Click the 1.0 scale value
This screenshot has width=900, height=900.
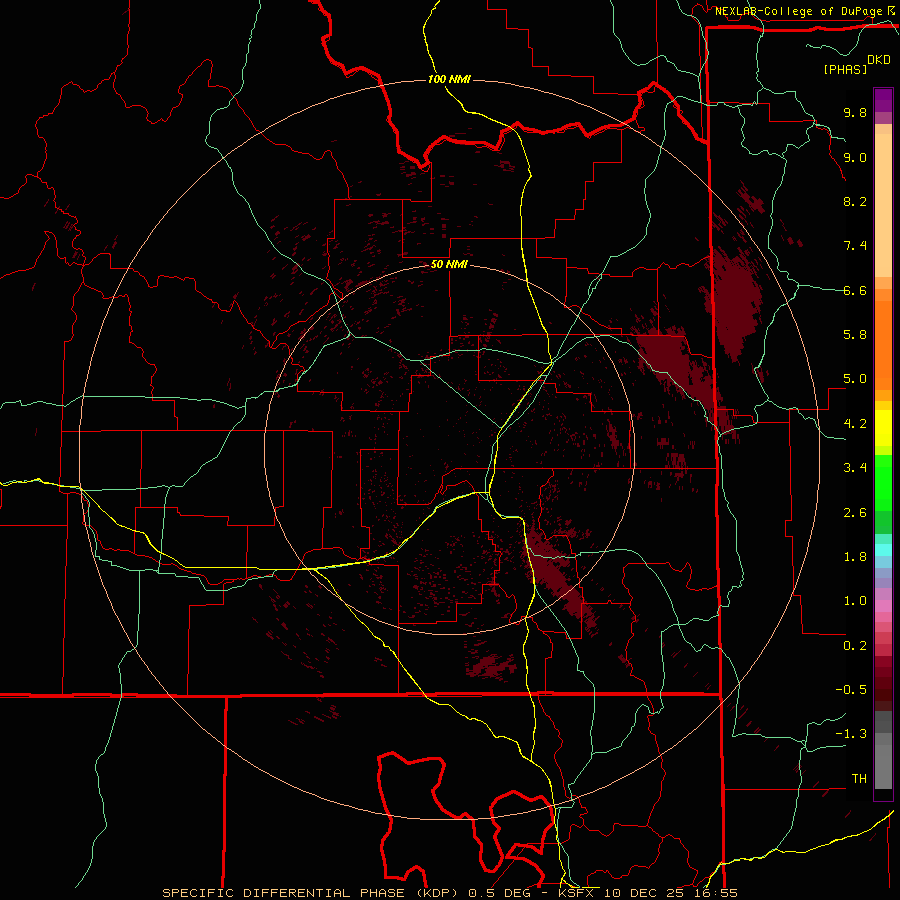[855, 601]
